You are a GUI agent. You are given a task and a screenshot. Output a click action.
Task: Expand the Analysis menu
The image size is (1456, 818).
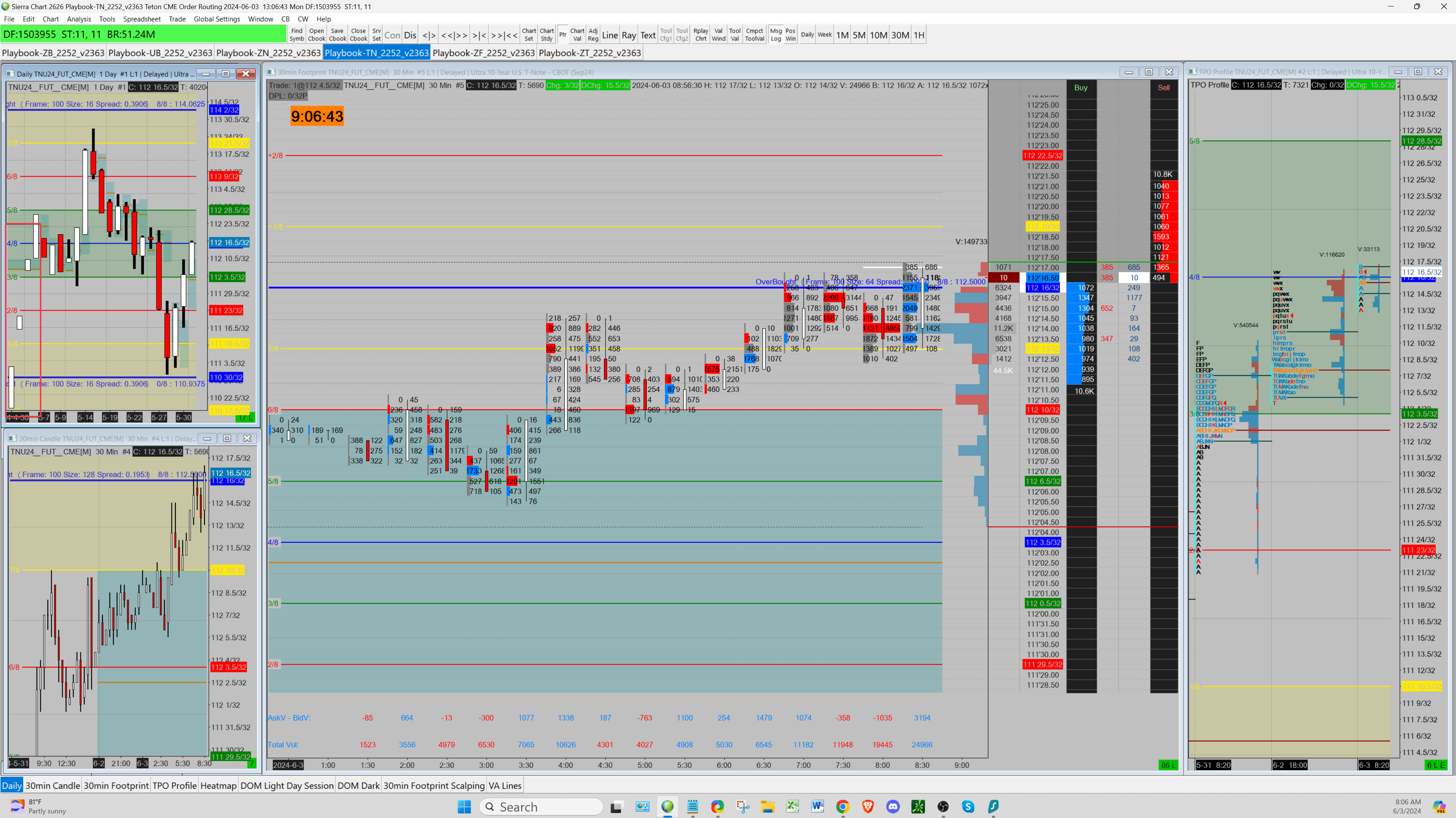point(79,19)
